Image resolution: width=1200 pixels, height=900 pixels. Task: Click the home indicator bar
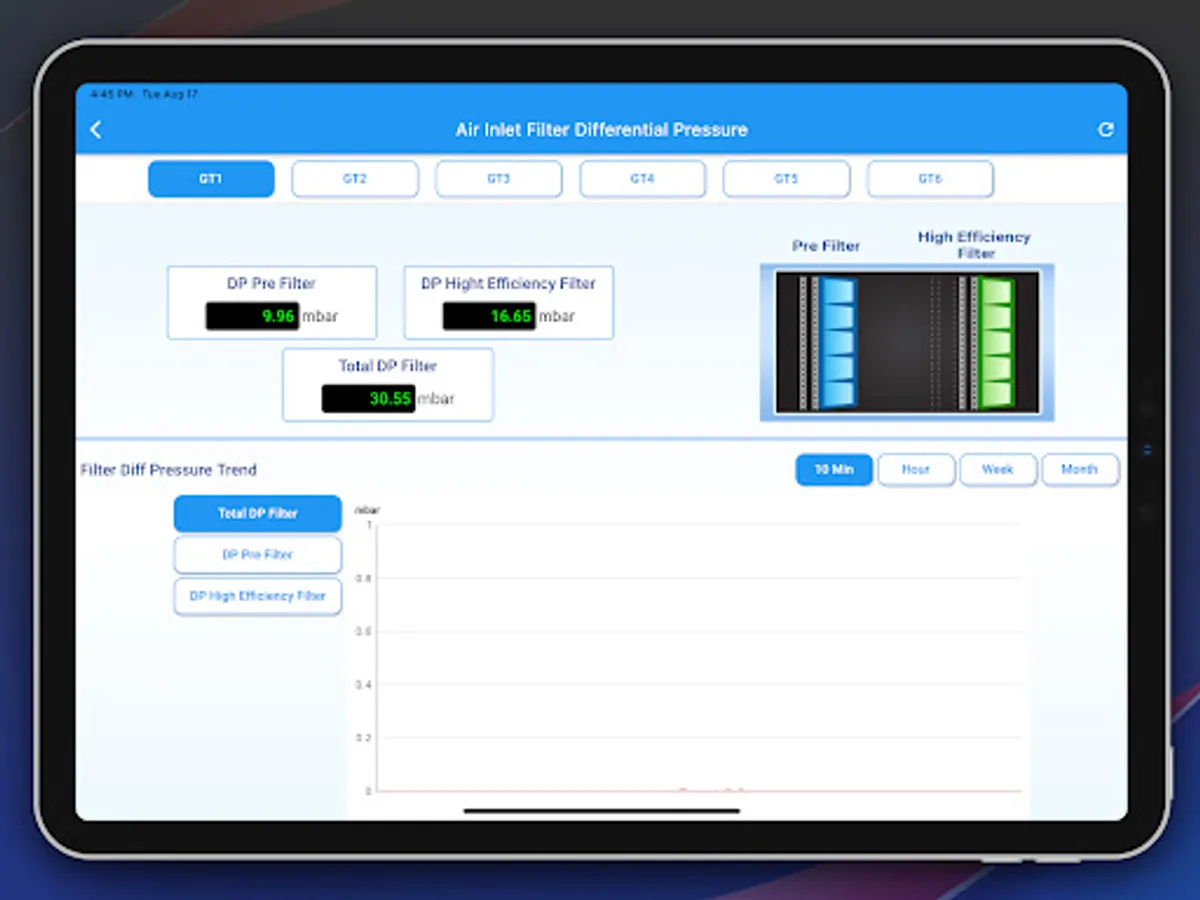tap(602, 811)
